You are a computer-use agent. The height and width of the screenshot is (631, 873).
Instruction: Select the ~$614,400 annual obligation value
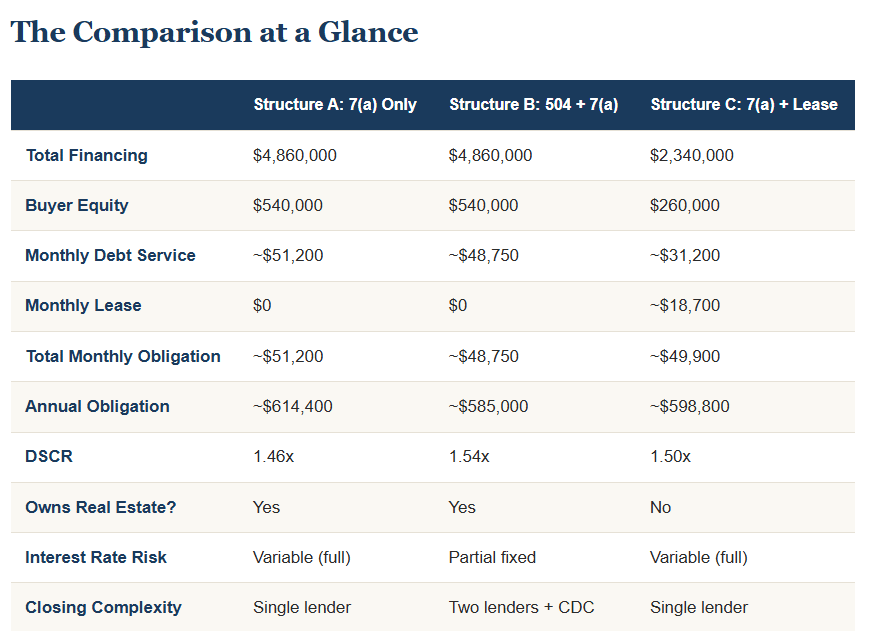[x=293, y=406]
